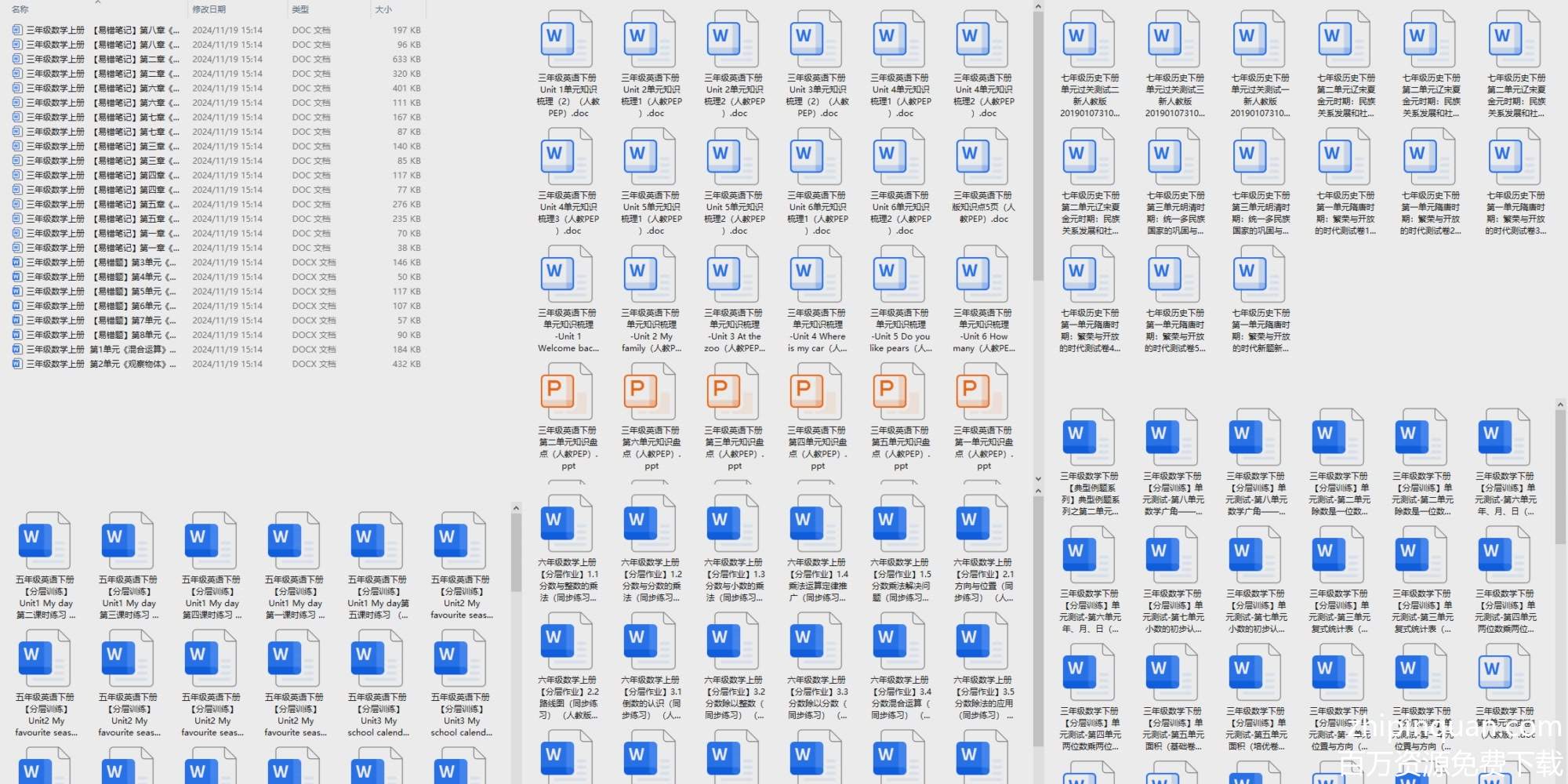This screenshot has width=1568, height=784.
Task: Select the Unit 3单元知识梳理(2) Word document icon
Action: tap(816, 39)
